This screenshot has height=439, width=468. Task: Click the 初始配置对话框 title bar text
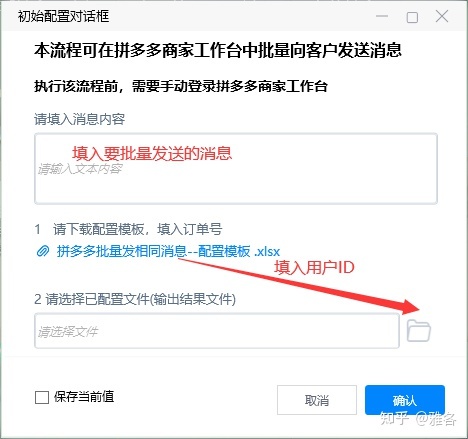click(x=63, y=16)
